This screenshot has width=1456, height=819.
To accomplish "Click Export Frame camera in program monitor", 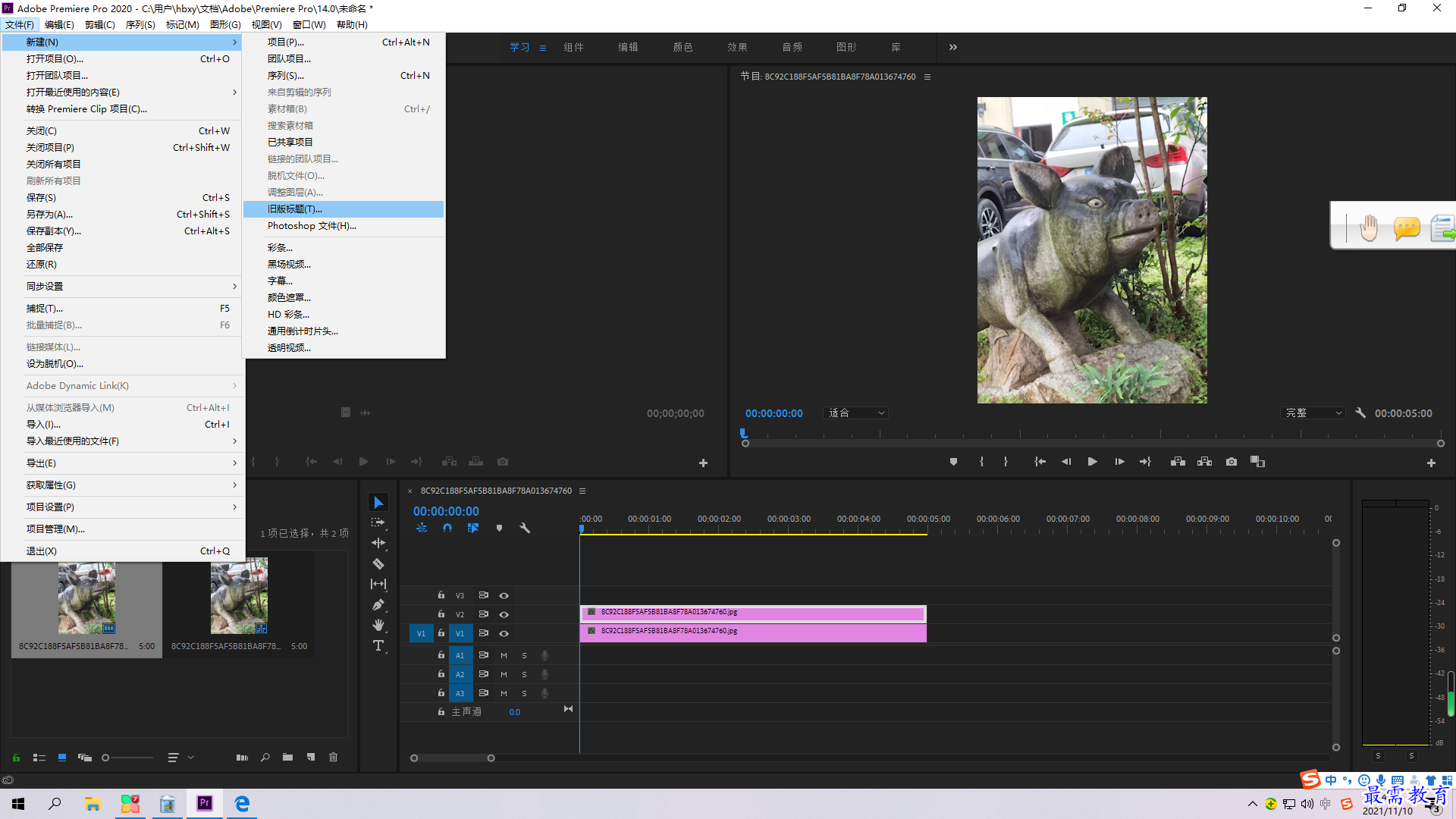I will [1232, 462].
